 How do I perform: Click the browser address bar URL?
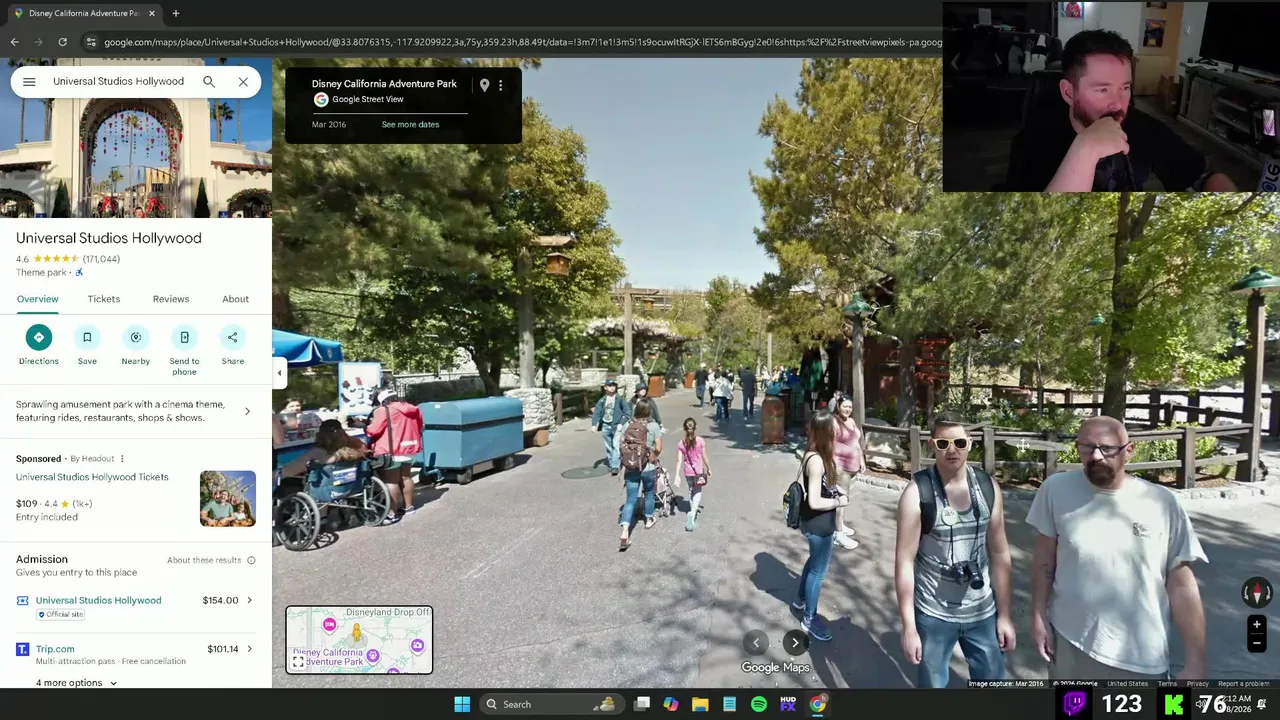click(522, 42)
